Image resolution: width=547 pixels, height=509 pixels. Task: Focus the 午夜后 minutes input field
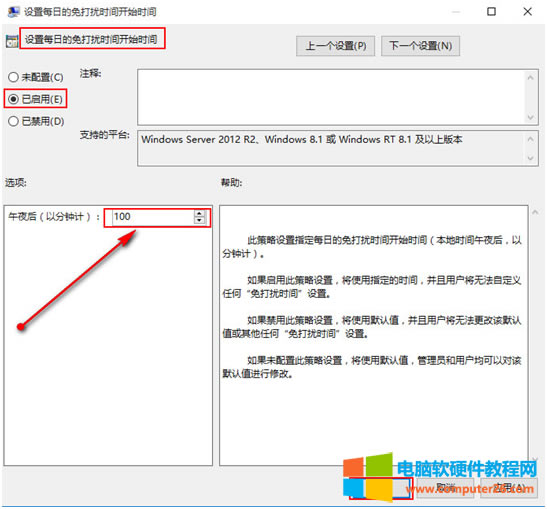(153, 217)
